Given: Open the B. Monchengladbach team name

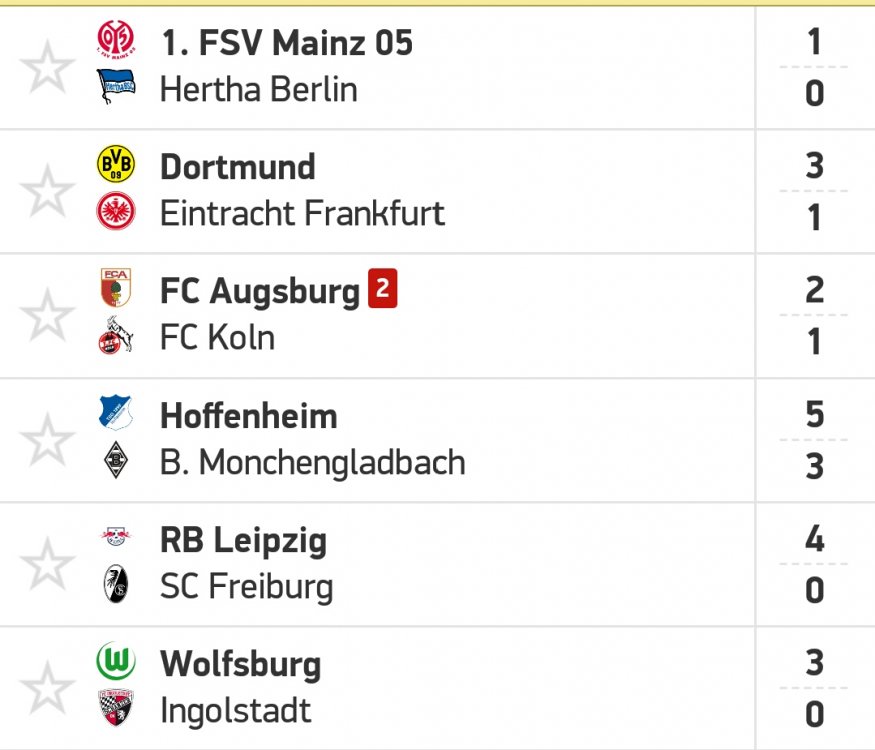Looking at the screenshot, I should click(312, 463).
